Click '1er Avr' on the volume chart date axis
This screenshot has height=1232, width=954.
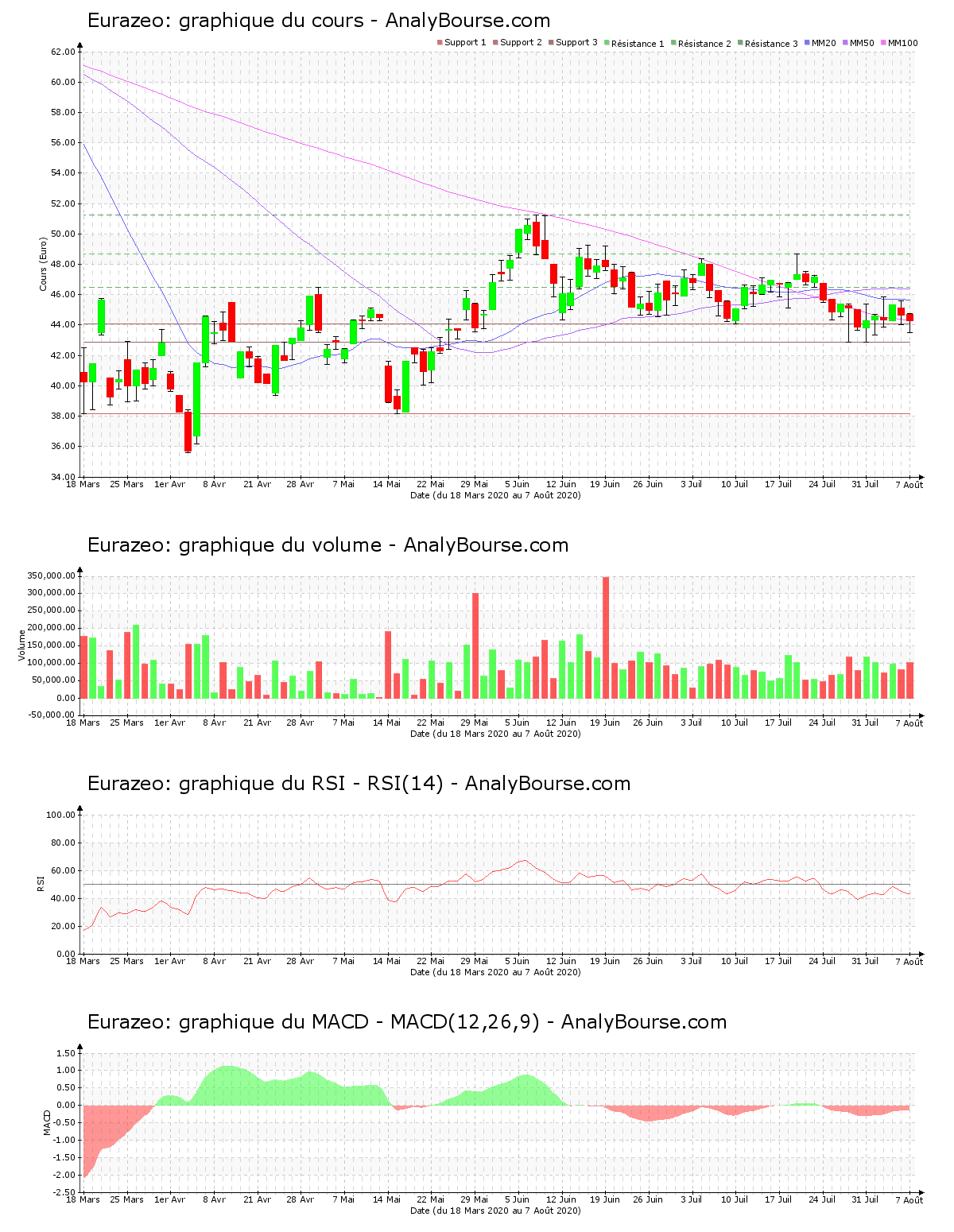tap(170, 723)
